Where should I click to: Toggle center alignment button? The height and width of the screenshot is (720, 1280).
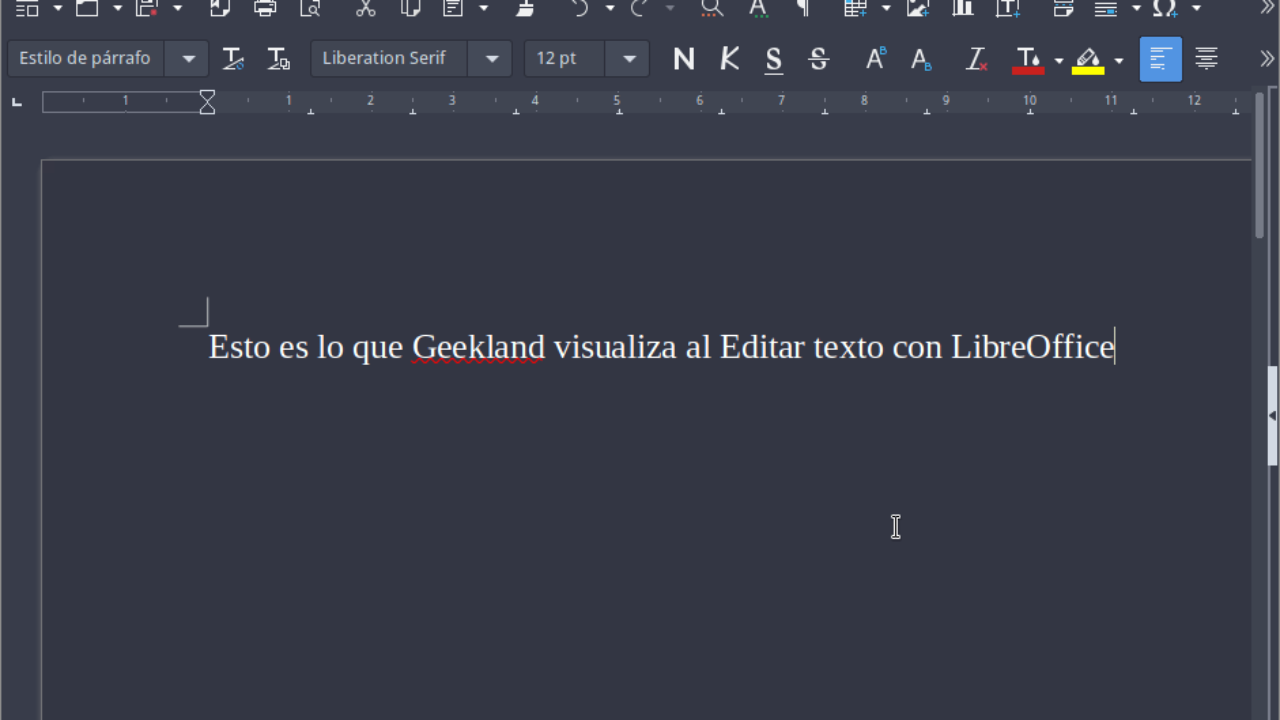[x=1207, y=59]
